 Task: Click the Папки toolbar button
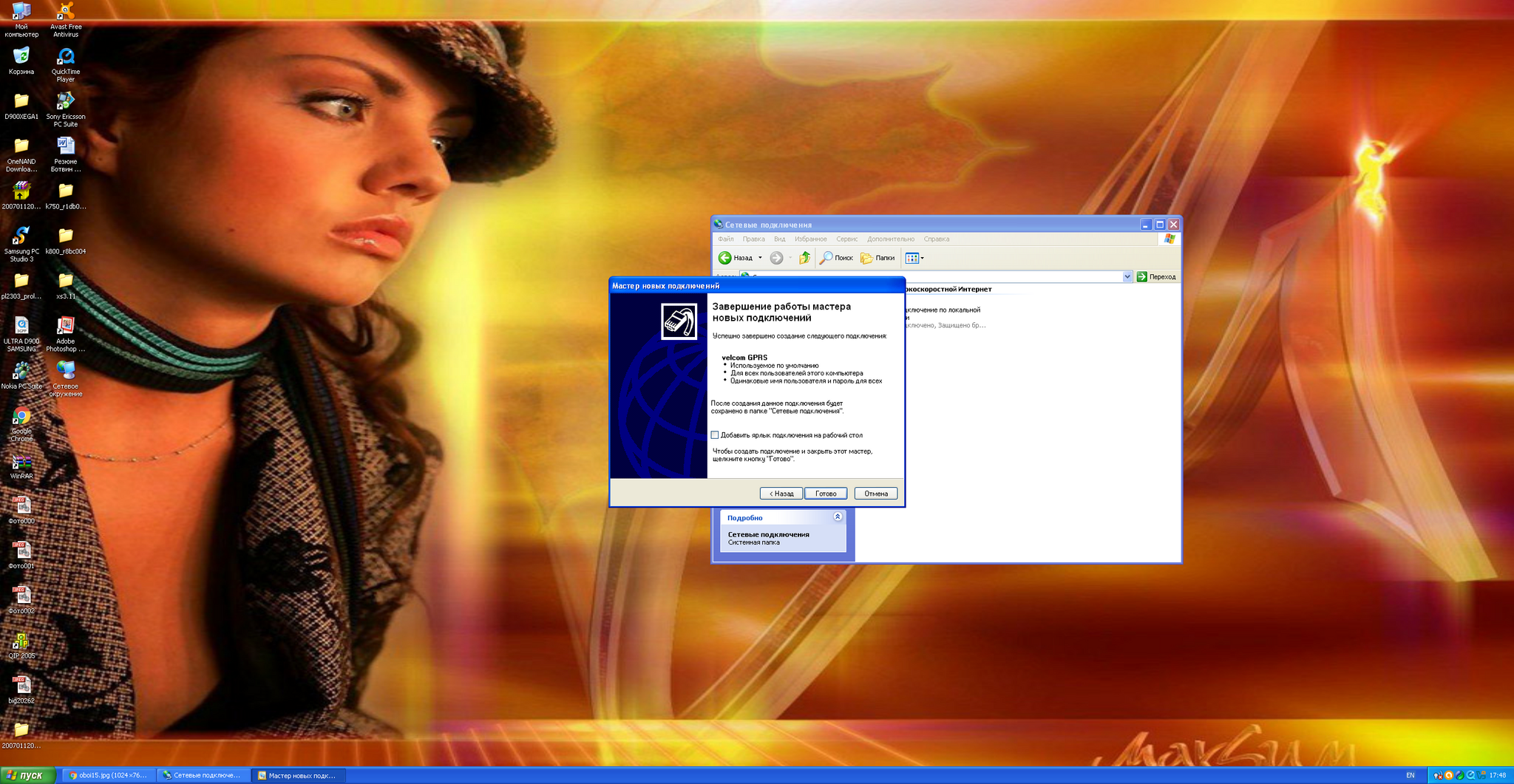pos(877,258)
